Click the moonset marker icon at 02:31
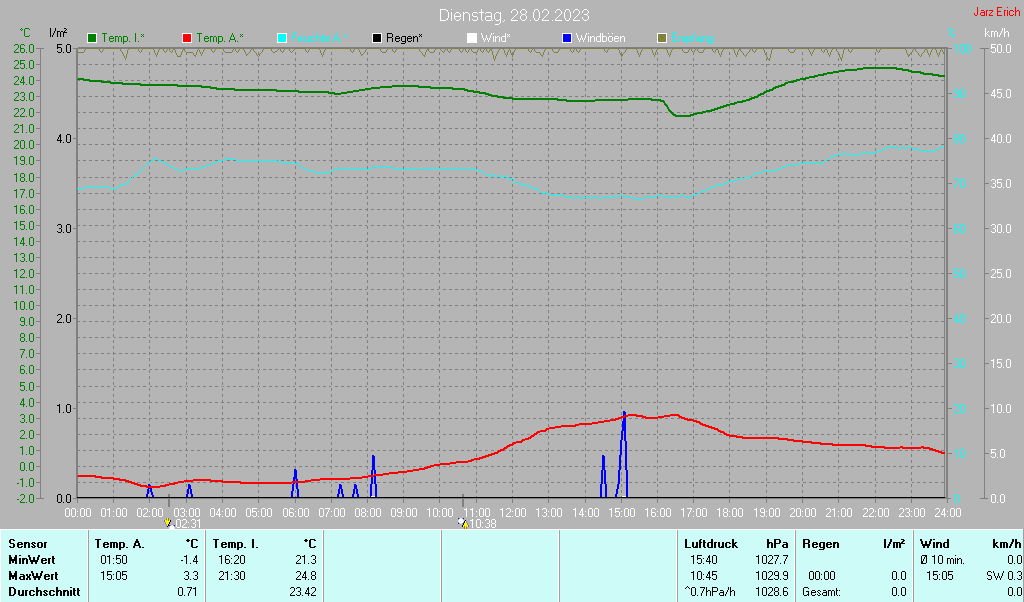Viewport: 1024px width, 602px height. 168,523
